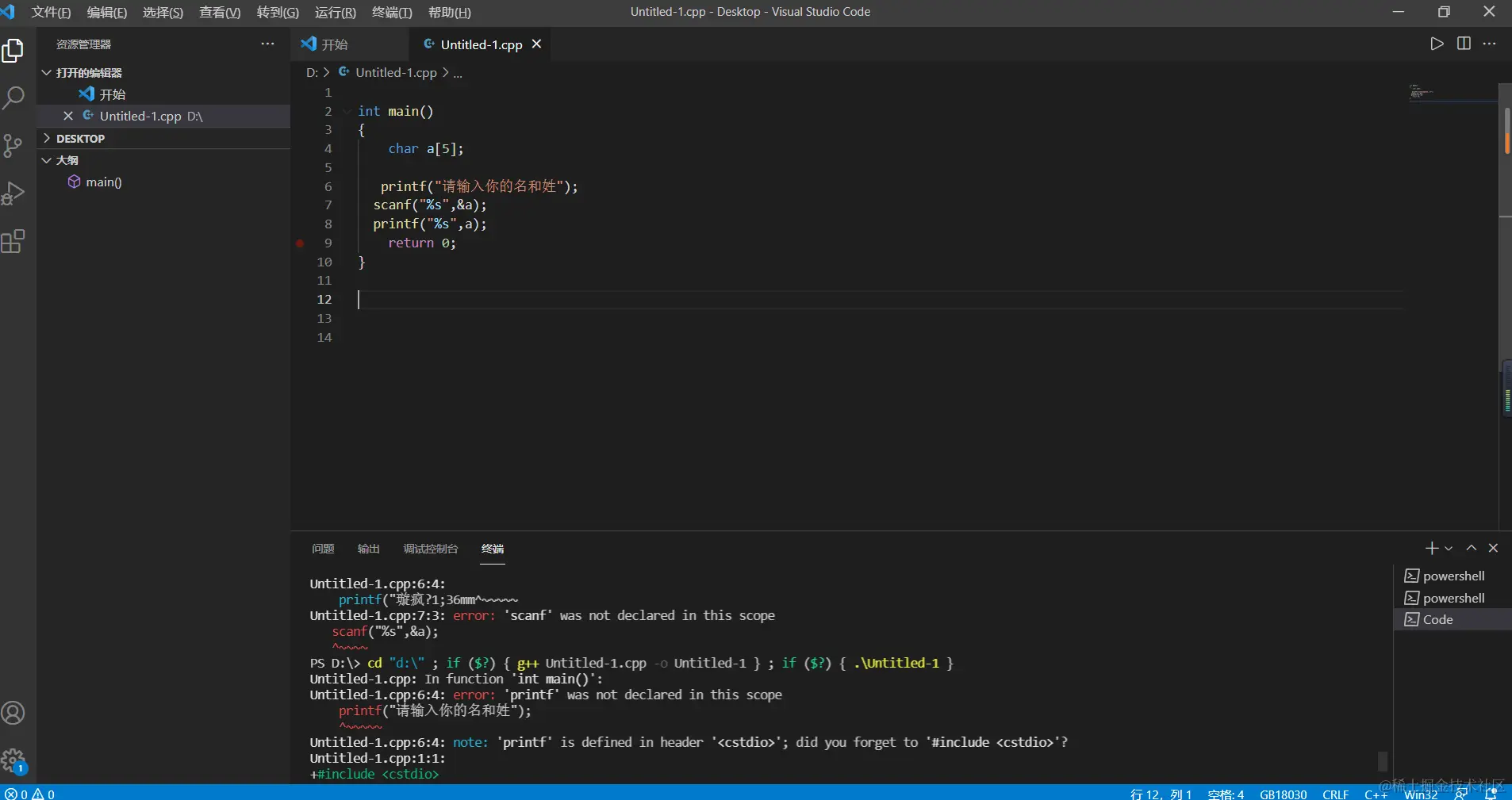This screenshot has height=800, width=1512.
Task: Change file encoding GB18030
Action: pyautogui.click(x=1283, y=794)
